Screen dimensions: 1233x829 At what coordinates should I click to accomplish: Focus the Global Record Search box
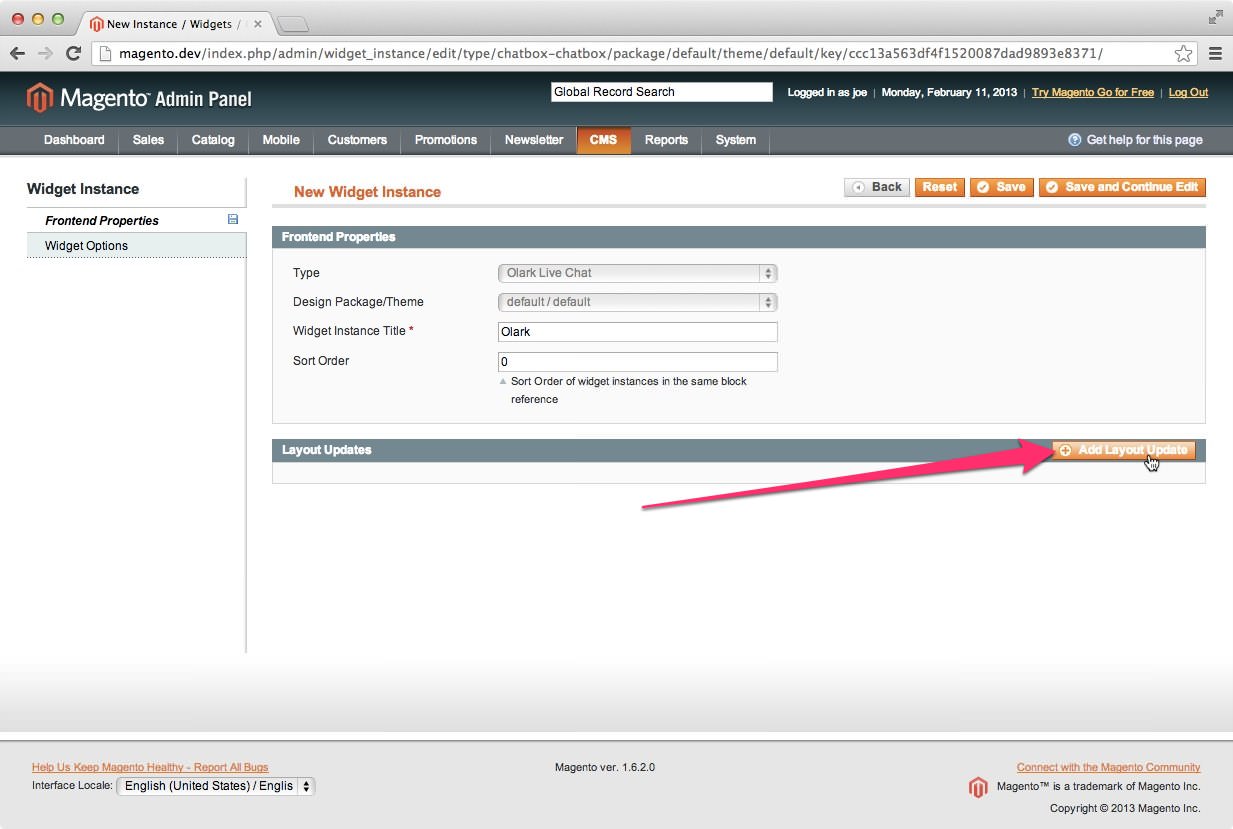coord(661,92)
